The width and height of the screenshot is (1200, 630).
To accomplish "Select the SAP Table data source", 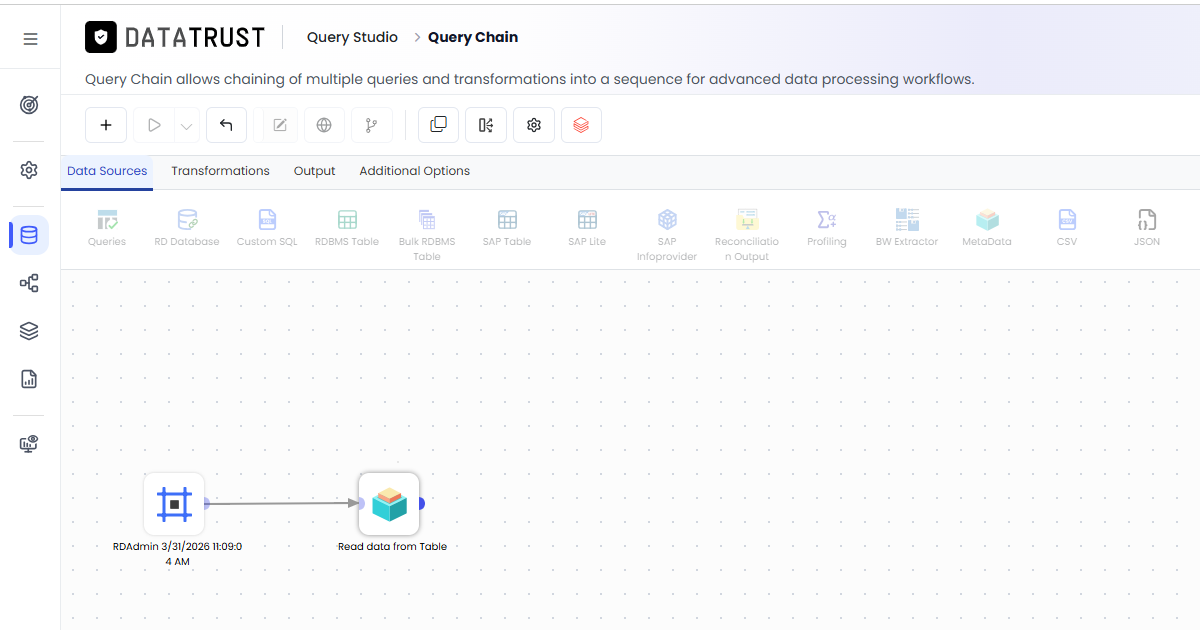I will (507, 228).
